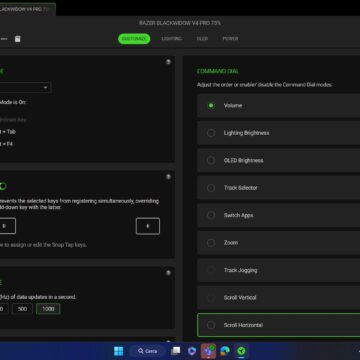The width and height of the screenshot is (360, 360).
Task: Switch to the OLED tab
Action: click(x=202, y=39)
